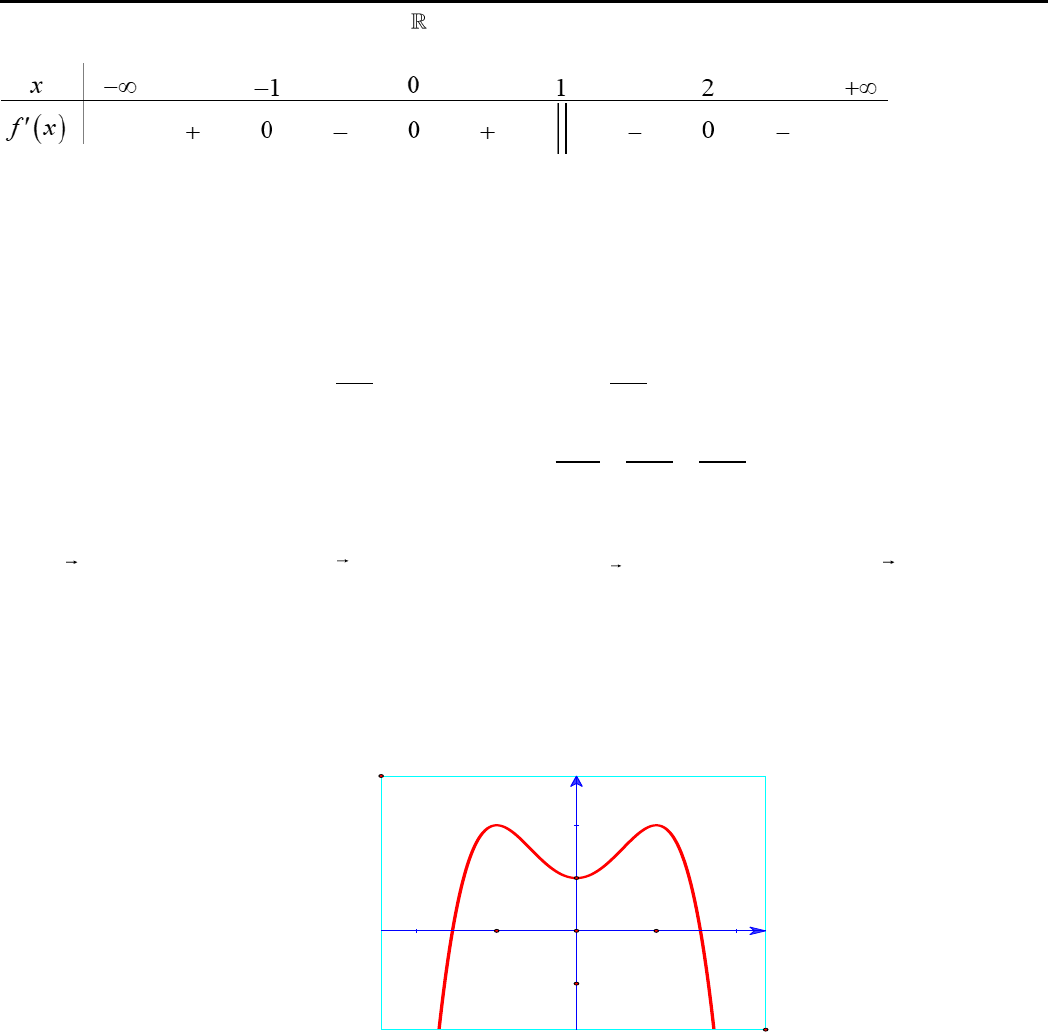Select the −∞ value in the x row

pyautogui.click(x=119, y=88)
